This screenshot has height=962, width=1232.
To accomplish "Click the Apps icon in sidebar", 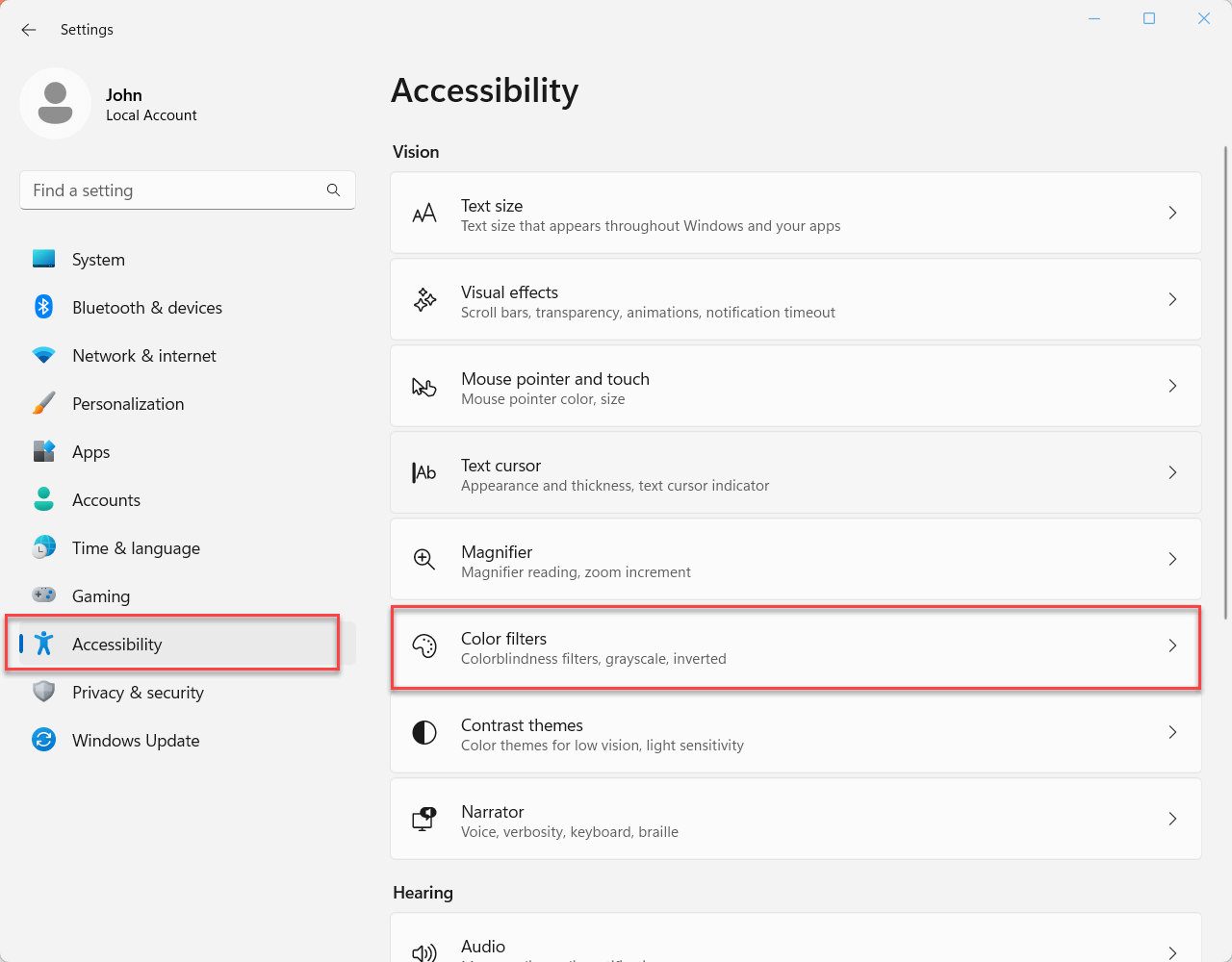I will [x=43, y=451].
